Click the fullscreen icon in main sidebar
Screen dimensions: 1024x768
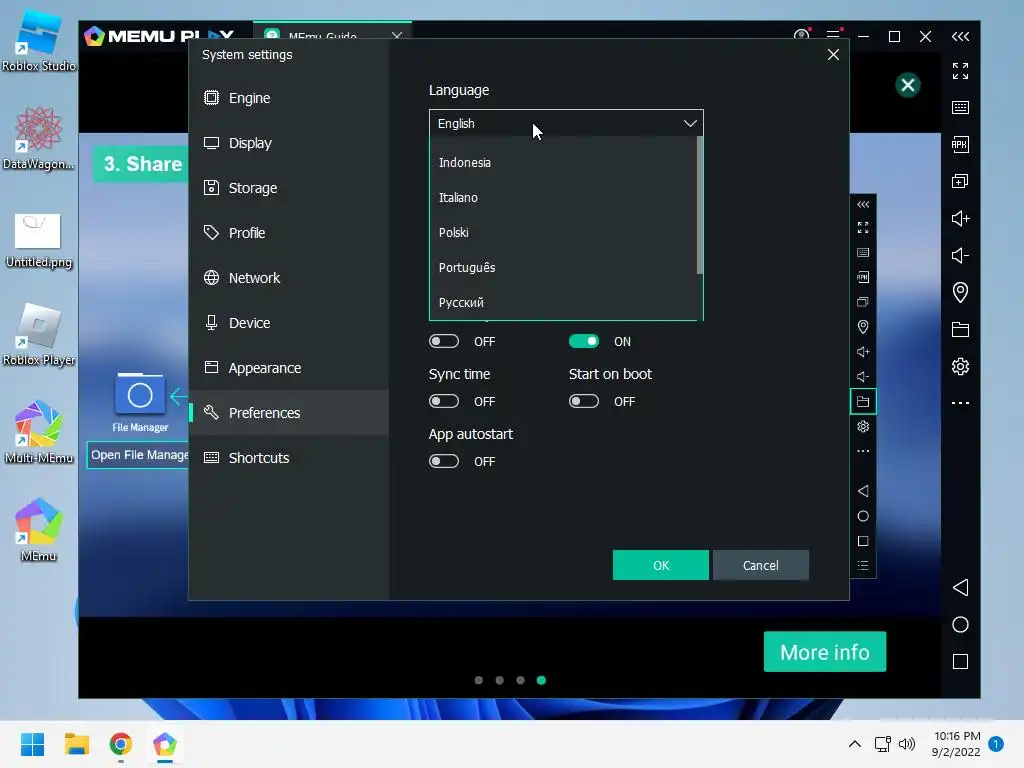960,71
